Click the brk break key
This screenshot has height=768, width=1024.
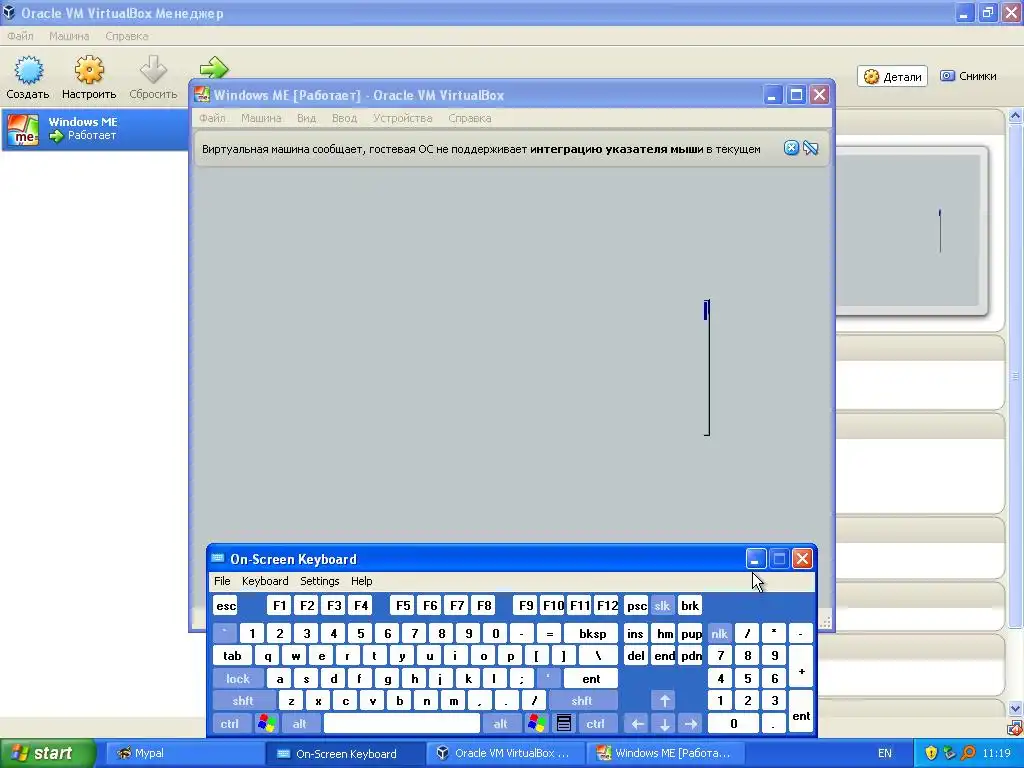[690, 606]
